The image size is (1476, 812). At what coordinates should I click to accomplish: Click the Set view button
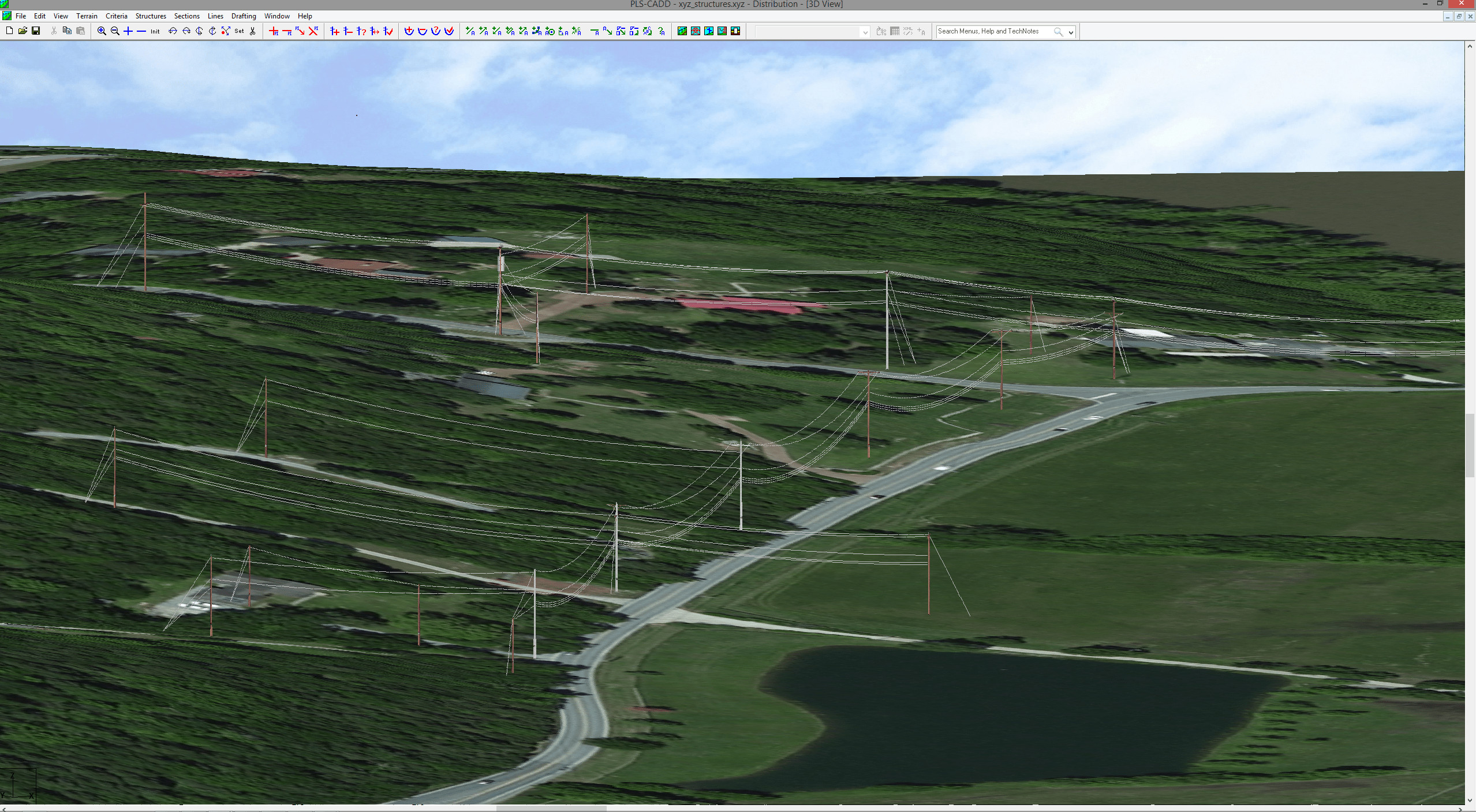click(x=239, y=31)
